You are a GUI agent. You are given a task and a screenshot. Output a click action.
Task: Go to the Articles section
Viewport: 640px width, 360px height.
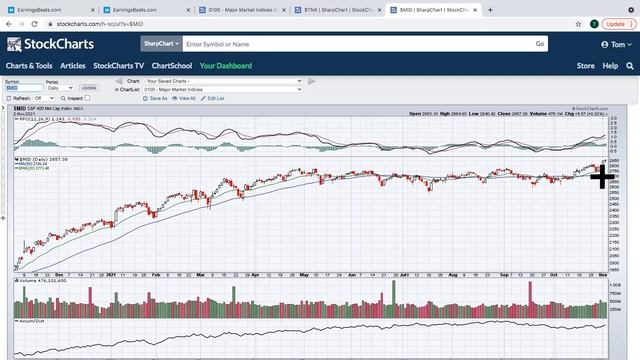[x=73, y=66]
